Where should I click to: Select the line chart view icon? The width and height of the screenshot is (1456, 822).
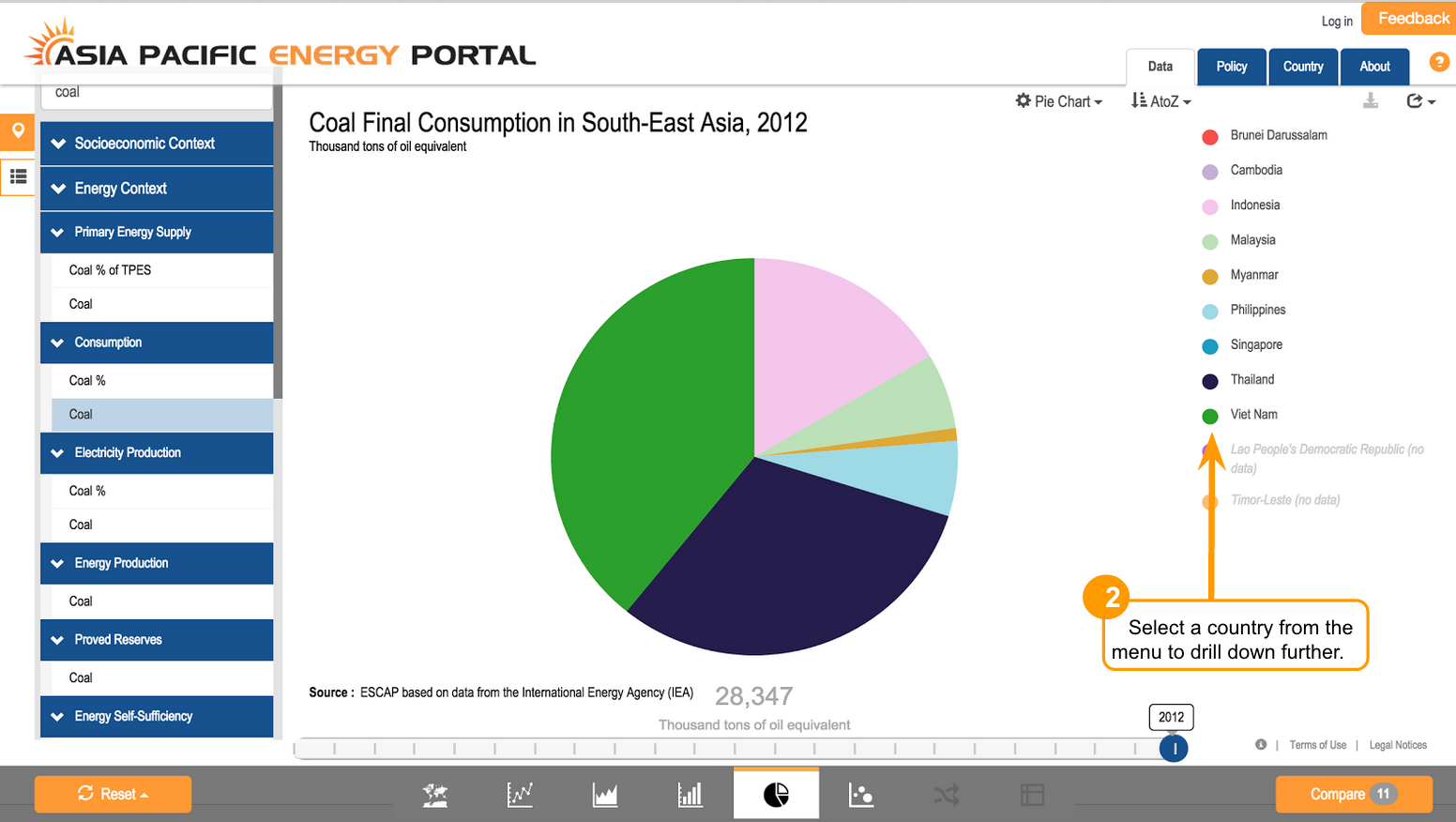click(x=520, y=795)
